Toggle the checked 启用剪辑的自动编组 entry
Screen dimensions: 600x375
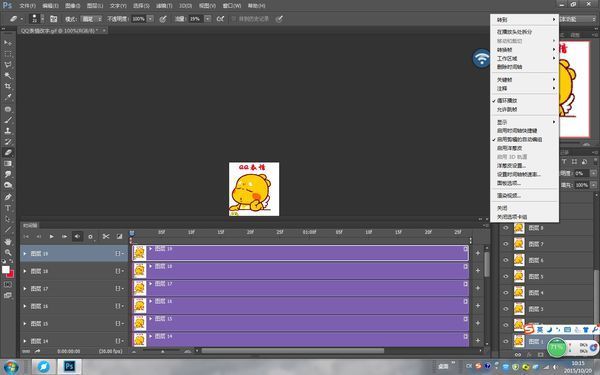[x=519, y=139]
